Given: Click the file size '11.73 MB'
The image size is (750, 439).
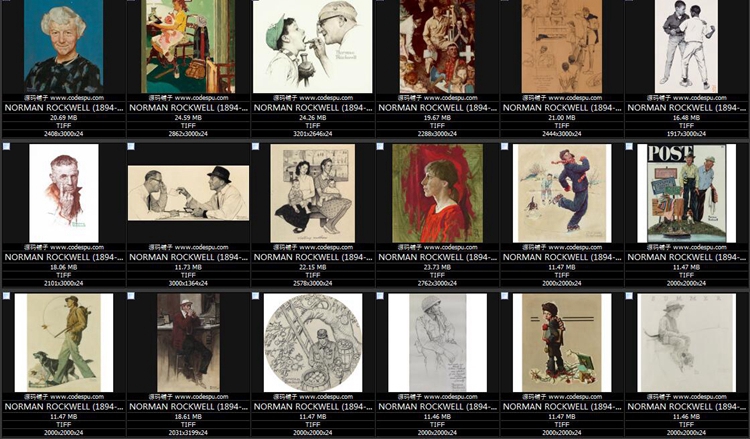Looking at the screenshot, I should pyautogui.click(x=188, y=267).
